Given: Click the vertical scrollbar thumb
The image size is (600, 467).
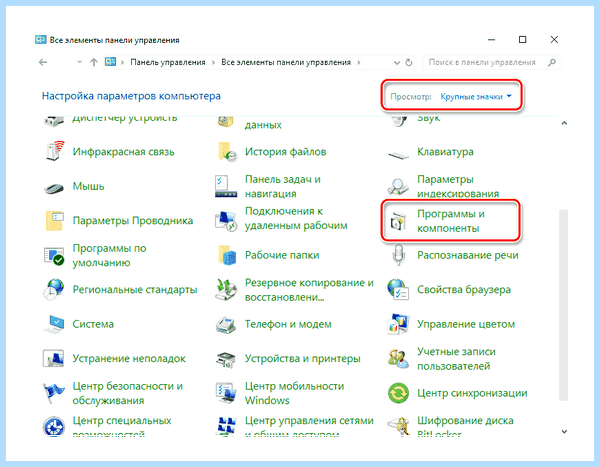Looking at the screenshot, I should [563, 305].
